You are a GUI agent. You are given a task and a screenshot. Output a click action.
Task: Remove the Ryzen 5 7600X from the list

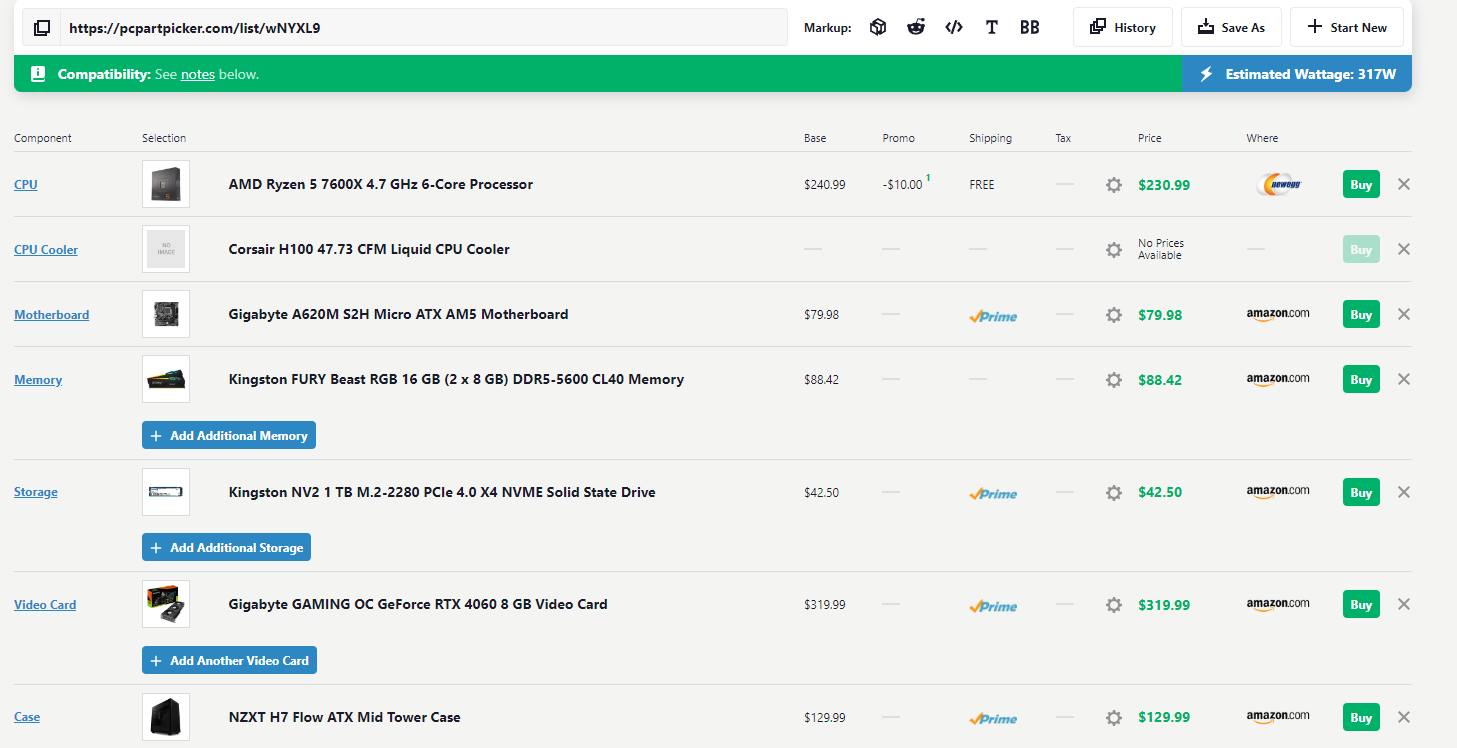pos(1404,184)
